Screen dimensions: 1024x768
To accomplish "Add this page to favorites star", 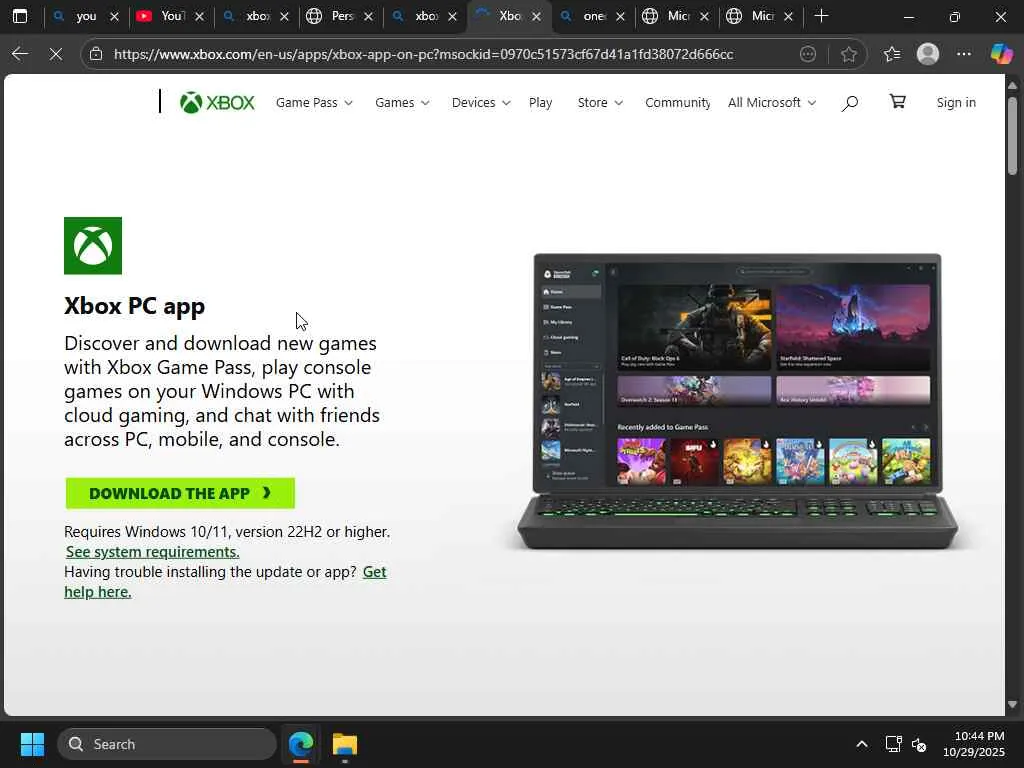I will (x=848, y=54).
